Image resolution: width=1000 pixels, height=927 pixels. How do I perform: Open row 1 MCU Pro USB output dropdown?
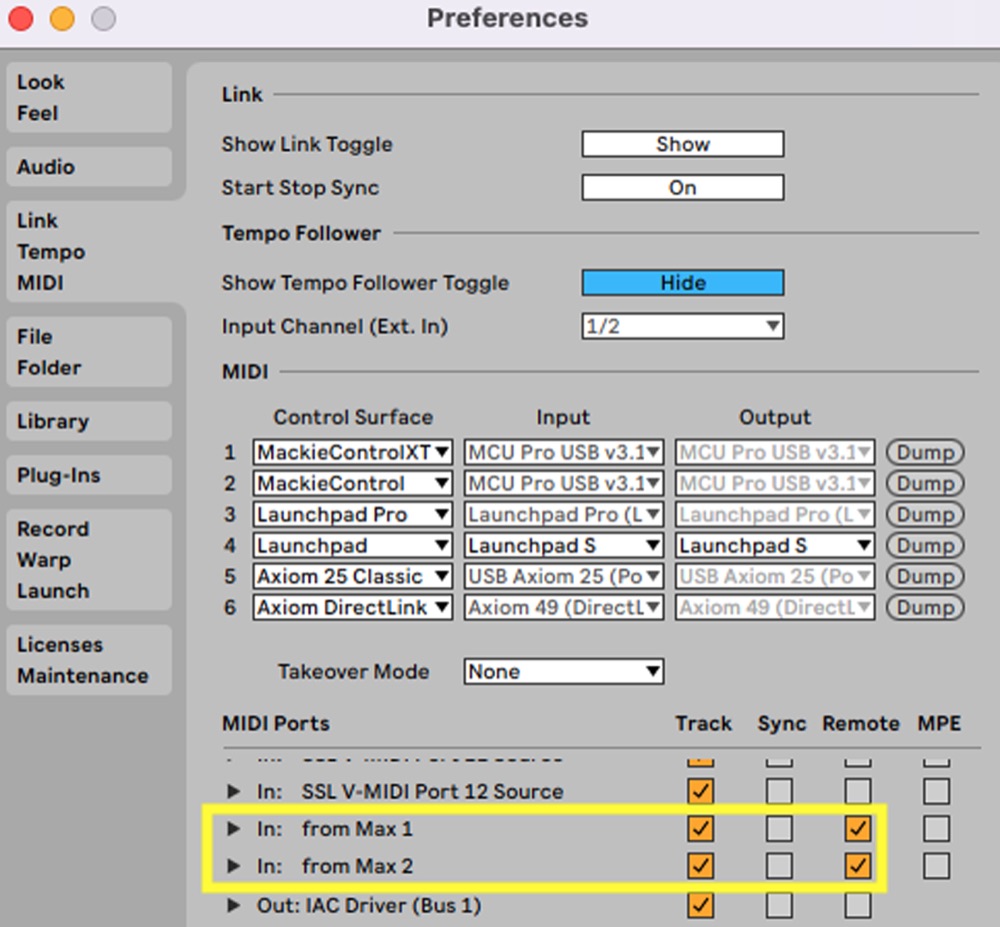tap(775, 452)
